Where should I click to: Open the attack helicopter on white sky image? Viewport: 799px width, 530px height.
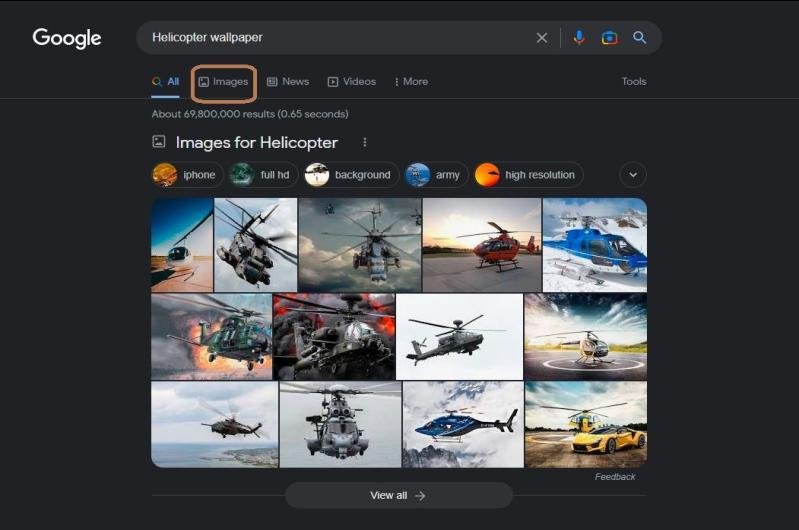[x=460, y=337]
